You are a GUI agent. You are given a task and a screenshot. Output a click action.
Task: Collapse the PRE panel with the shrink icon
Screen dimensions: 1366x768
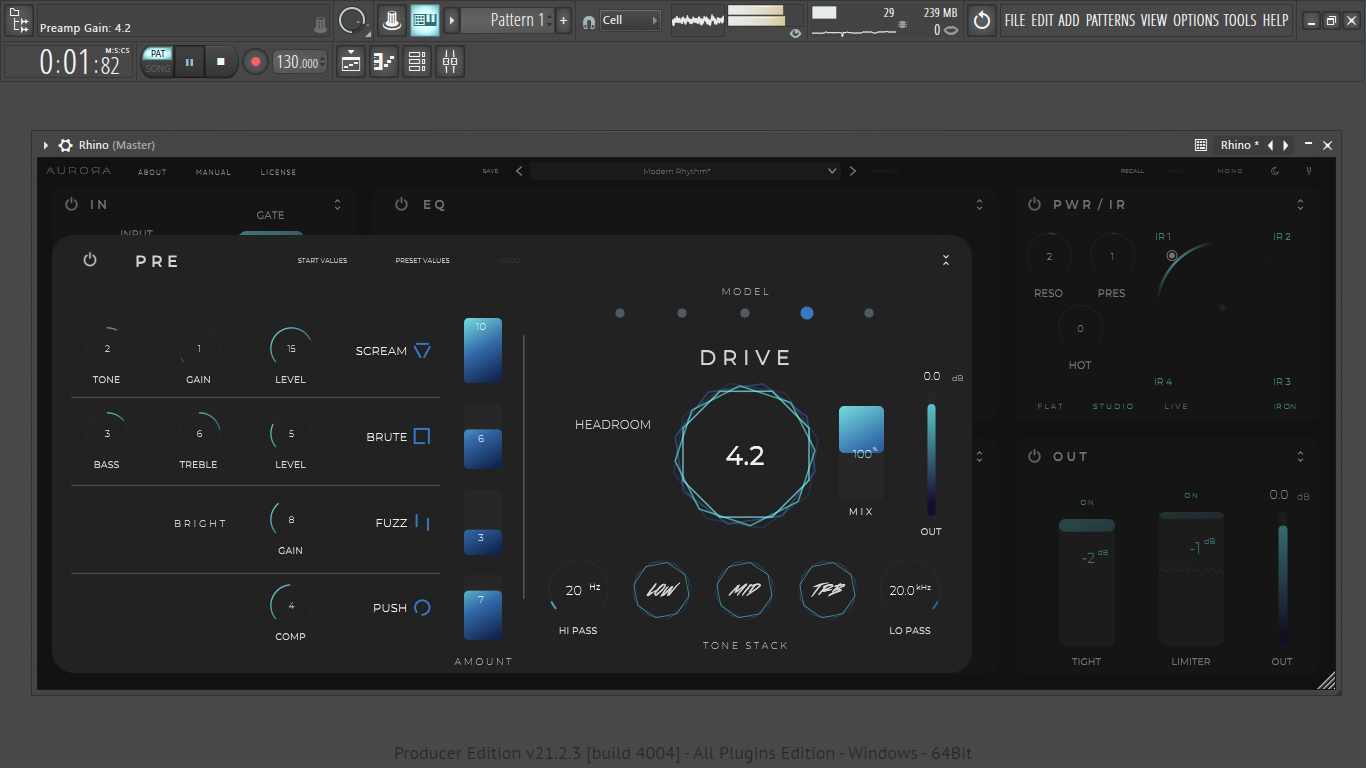(946, 260)
